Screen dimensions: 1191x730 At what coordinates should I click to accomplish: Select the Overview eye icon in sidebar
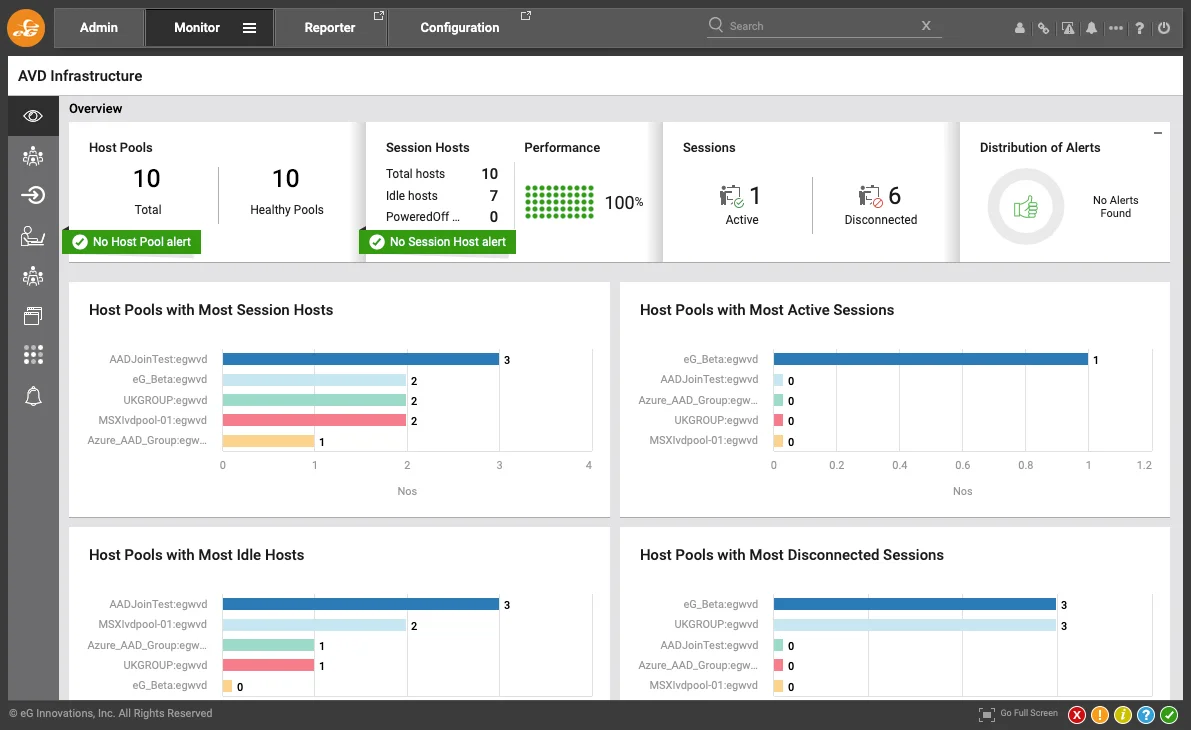pyautogui.click(x=33, y=116)
